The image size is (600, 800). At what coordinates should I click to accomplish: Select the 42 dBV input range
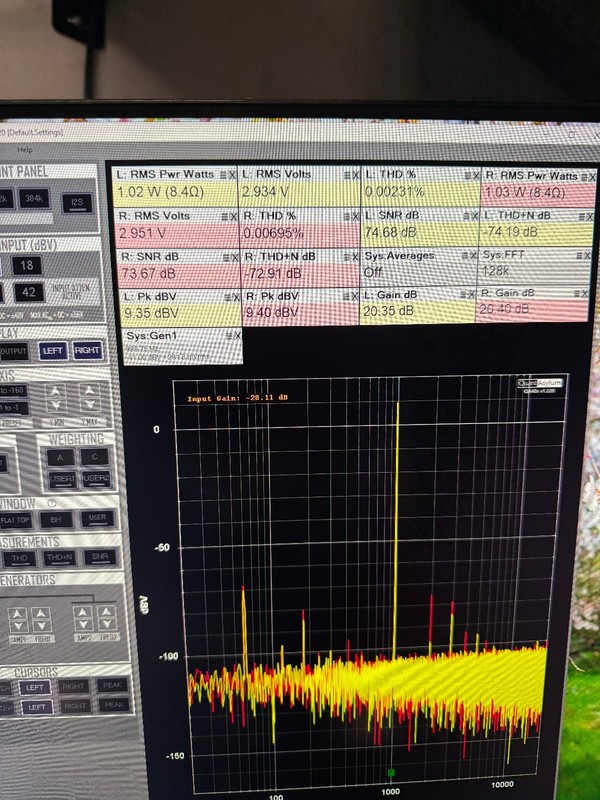[29, 292]
